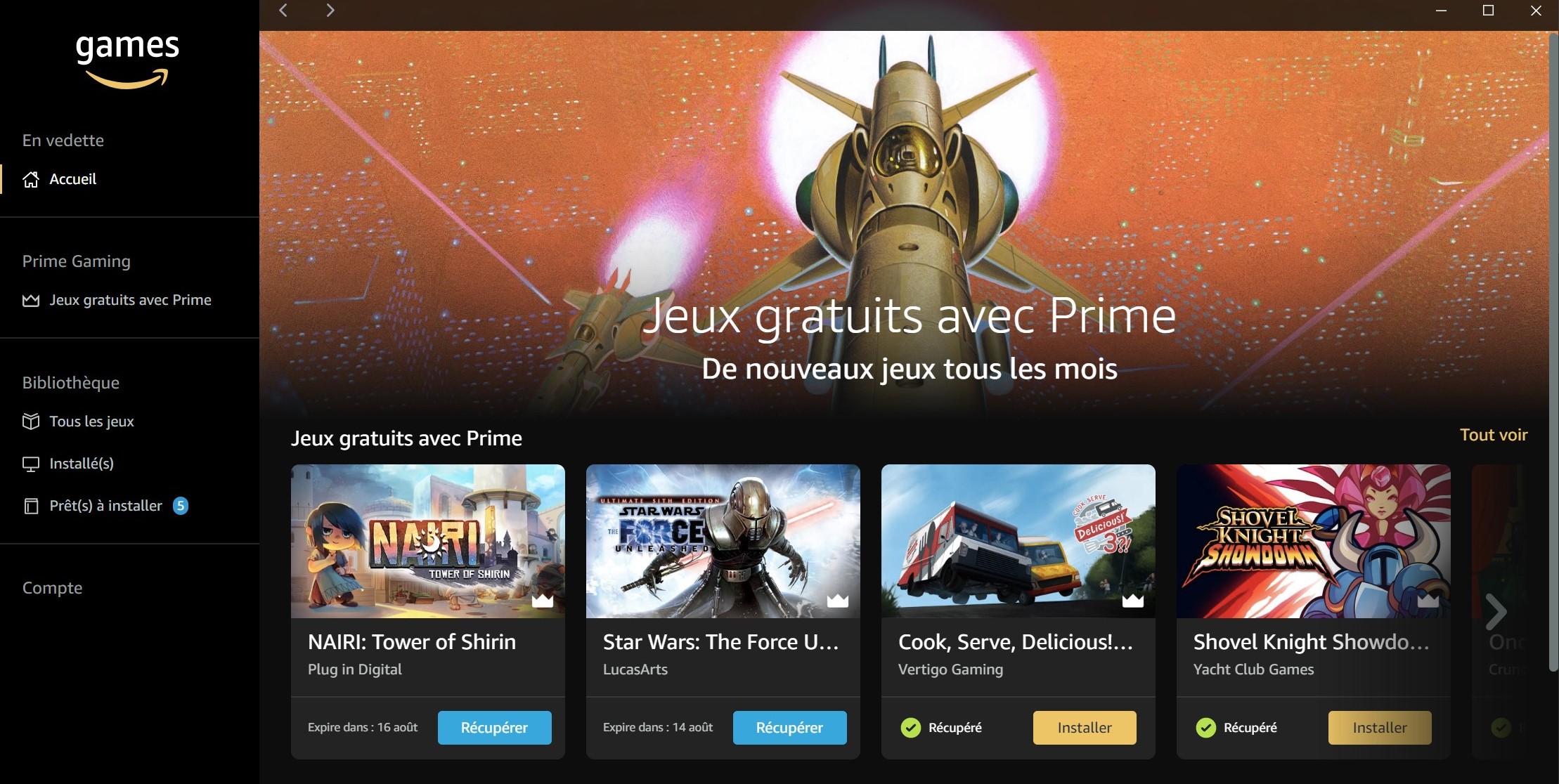The width and height of the screenshot is (1559, 784).
Task: Click the vertical scrollbar on the right edge
Action: point(1553,351)
